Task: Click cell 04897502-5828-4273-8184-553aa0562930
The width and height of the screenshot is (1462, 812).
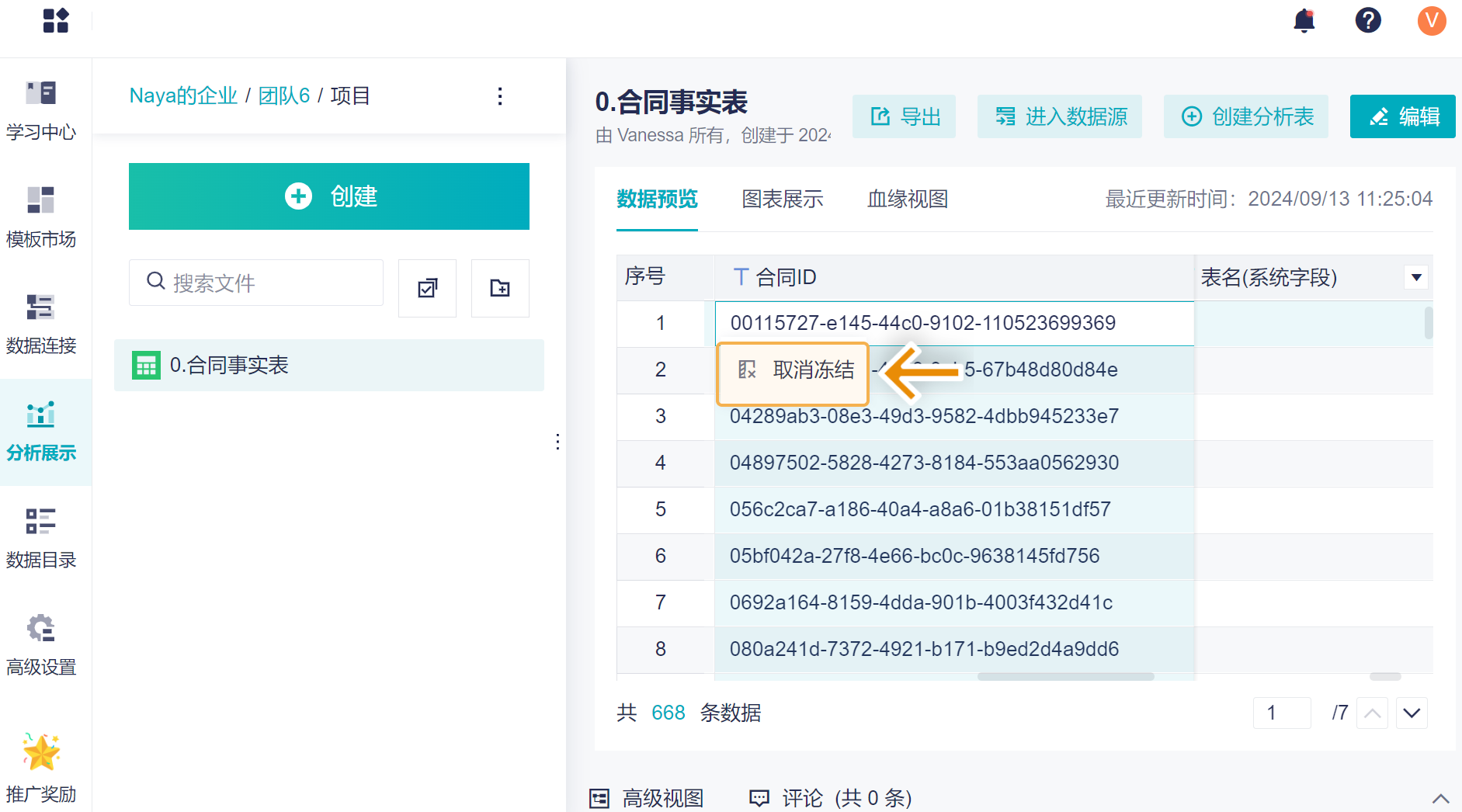Action: tap(954, 463)
